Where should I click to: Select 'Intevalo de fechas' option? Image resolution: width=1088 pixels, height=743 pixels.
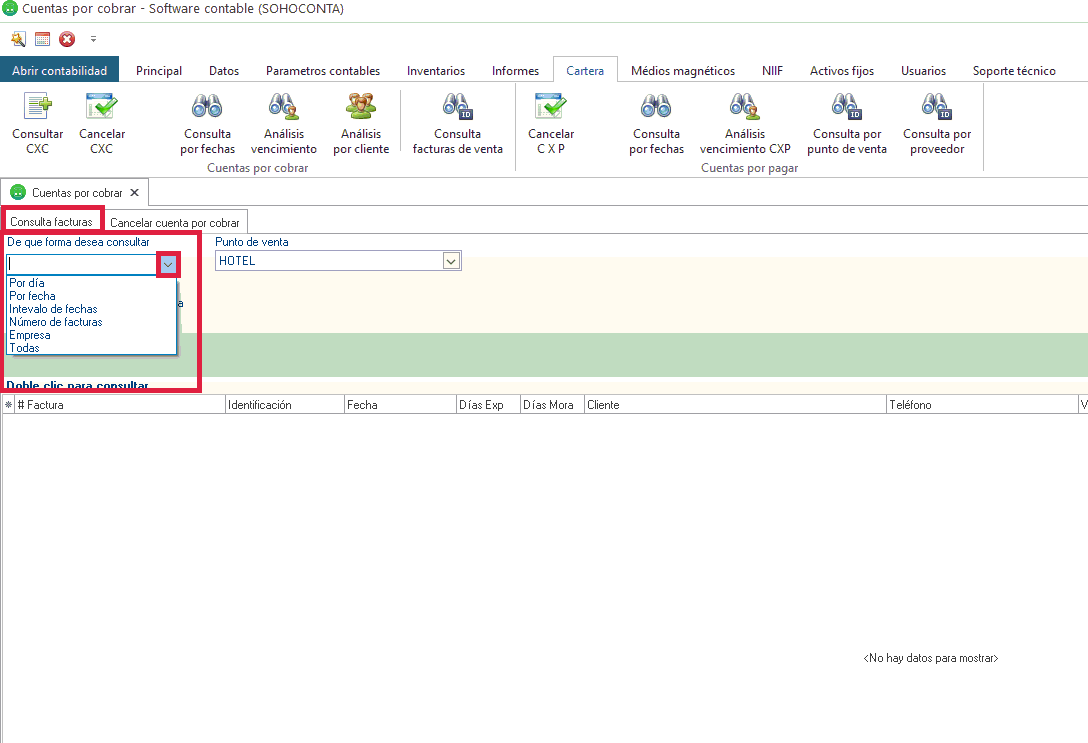[53, 309]
